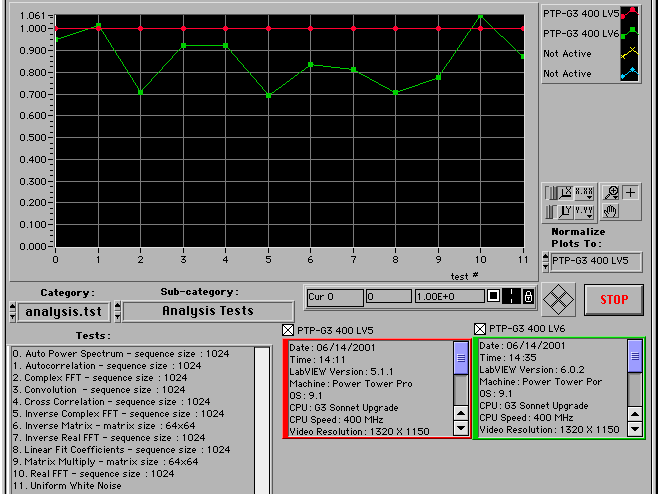Uncheck the green PTP-G3 400 LV6 checkbox

[x=480, y=329]
